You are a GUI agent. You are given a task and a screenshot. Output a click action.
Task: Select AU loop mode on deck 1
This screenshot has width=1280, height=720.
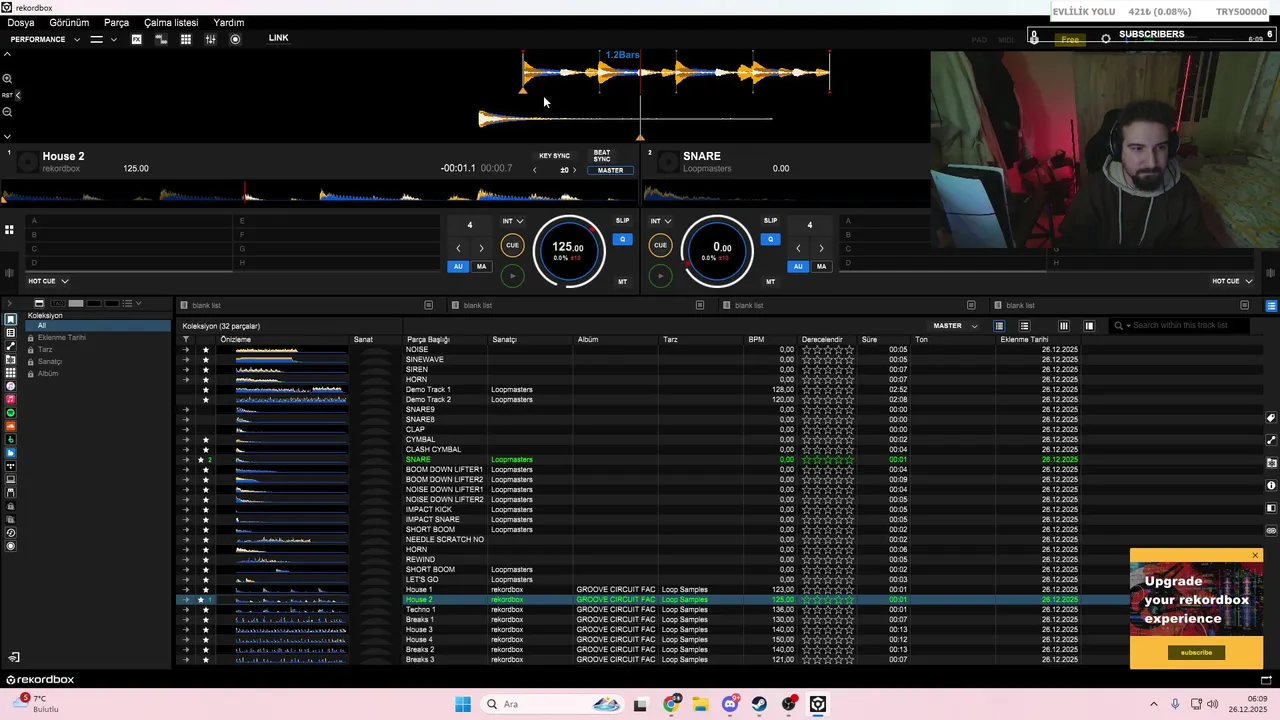pyautogui.click(x=458, y=267)
